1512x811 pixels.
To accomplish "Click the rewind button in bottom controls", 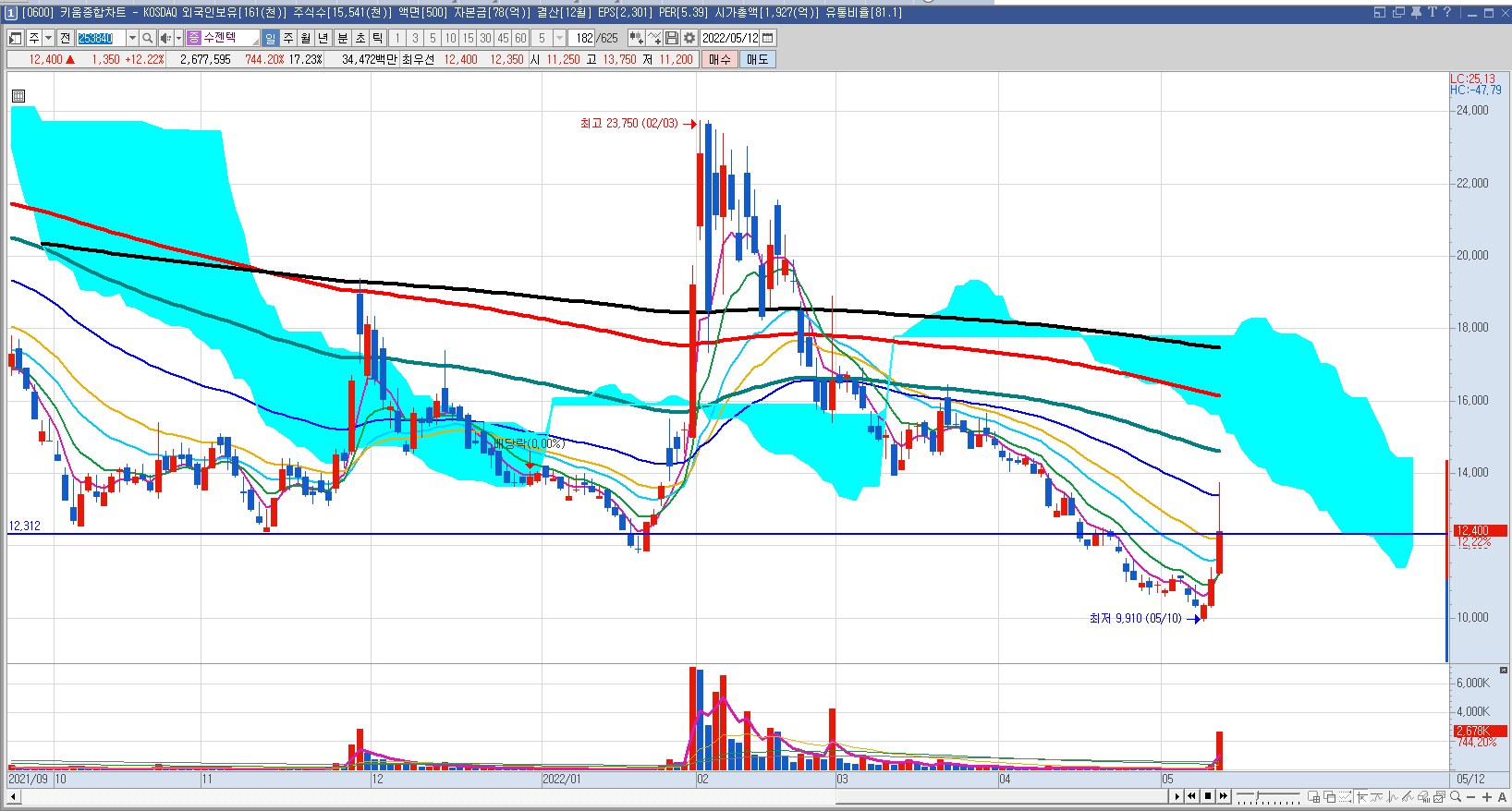I will (x=1191, y=796).
